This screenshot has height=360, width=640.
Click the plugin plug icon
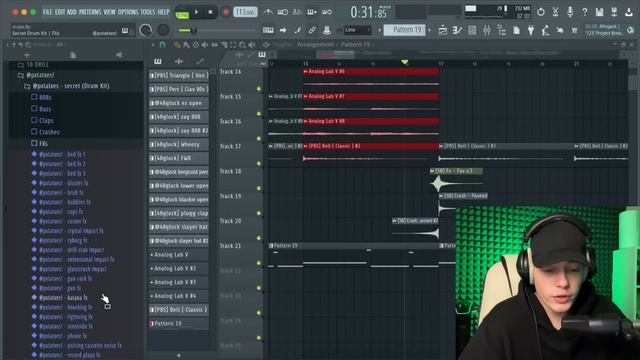click(531, 30)
